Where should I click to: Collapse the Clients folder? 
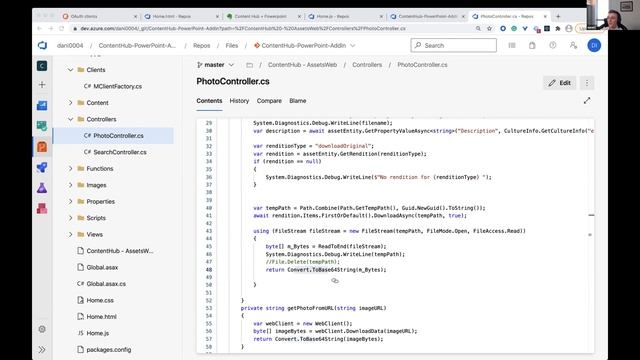pyautogui.click(x=70, y=70)
